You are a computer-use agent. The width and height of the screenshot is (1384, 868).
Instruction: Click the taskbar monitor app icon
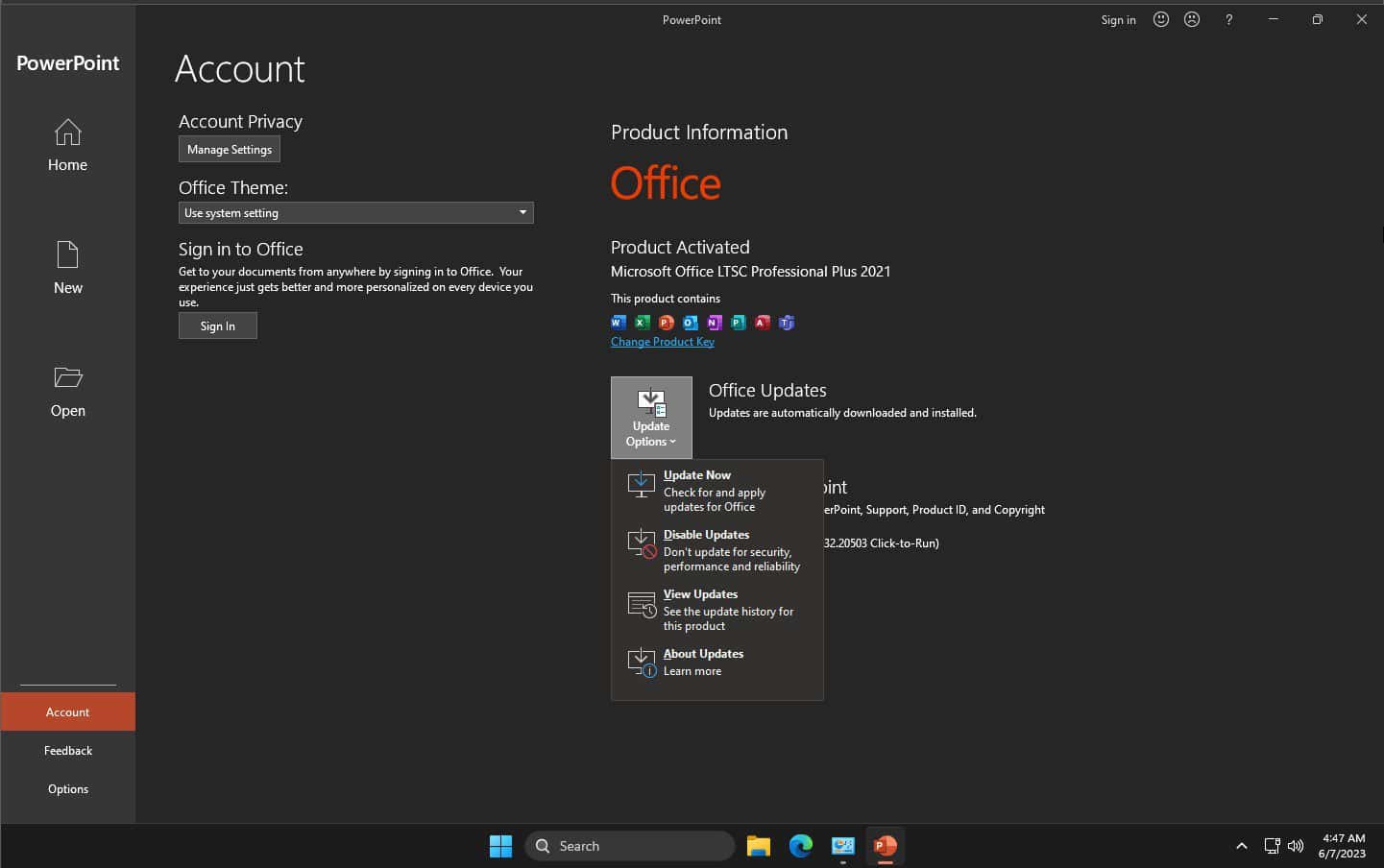[x=843, y=846]
